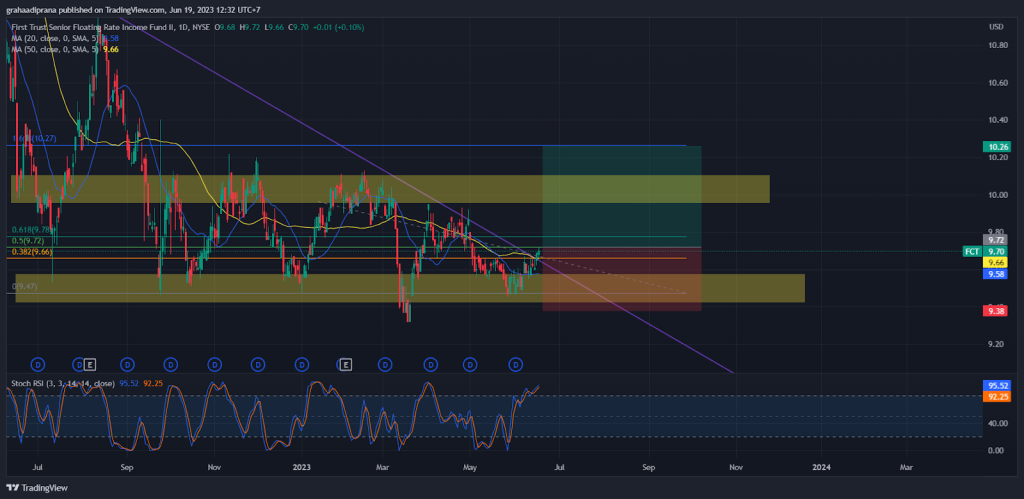Click the orange 92.25 Stoch RSI value label
Screen dimensions: 1024x499
[x=995, y=396]
